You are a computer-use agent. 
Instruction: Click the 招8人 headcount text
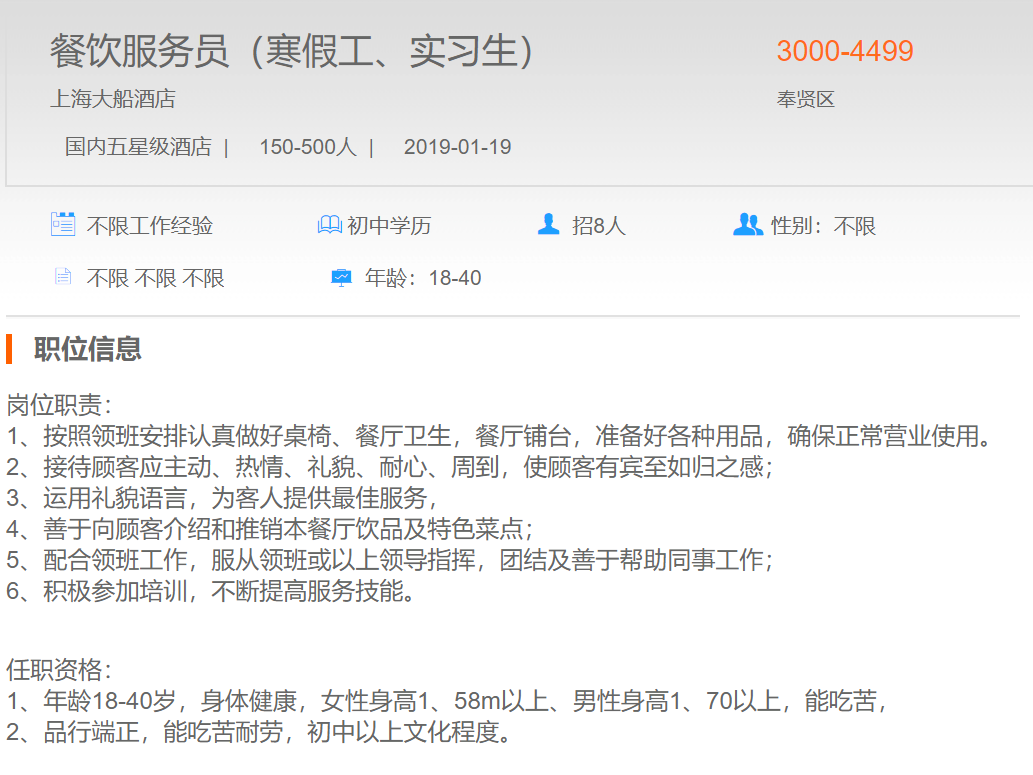click(598, 226)
